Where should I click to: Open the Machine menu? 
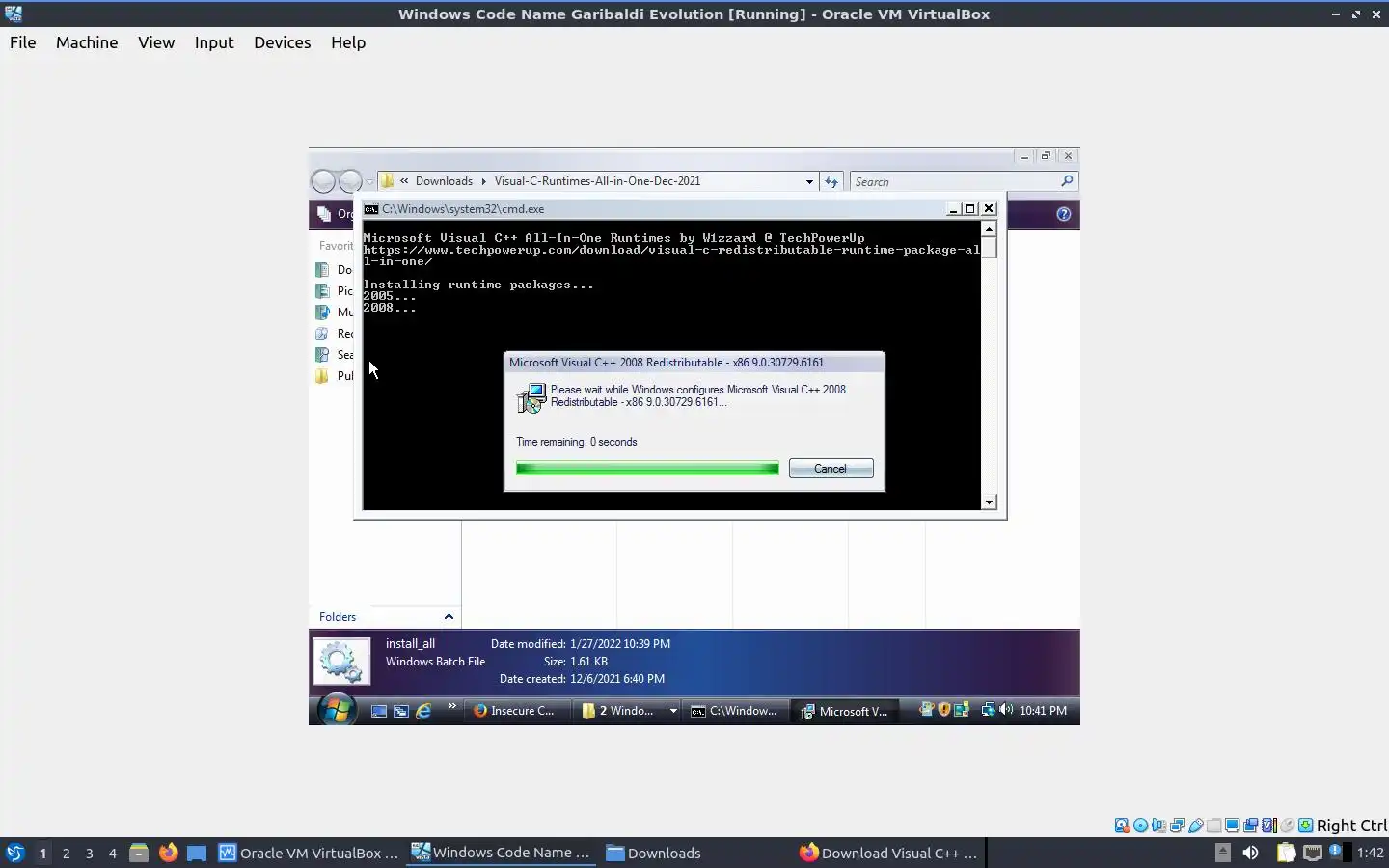point(87,42)
